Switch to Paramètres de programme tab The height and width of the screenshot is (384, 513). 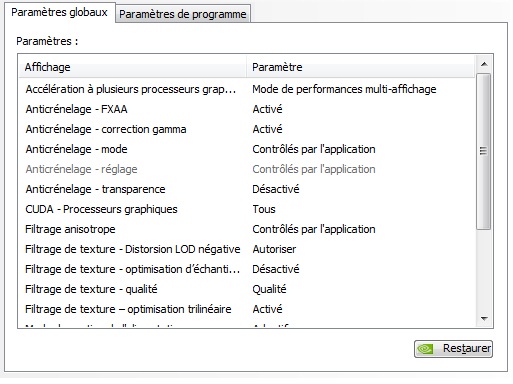point(183,14)
